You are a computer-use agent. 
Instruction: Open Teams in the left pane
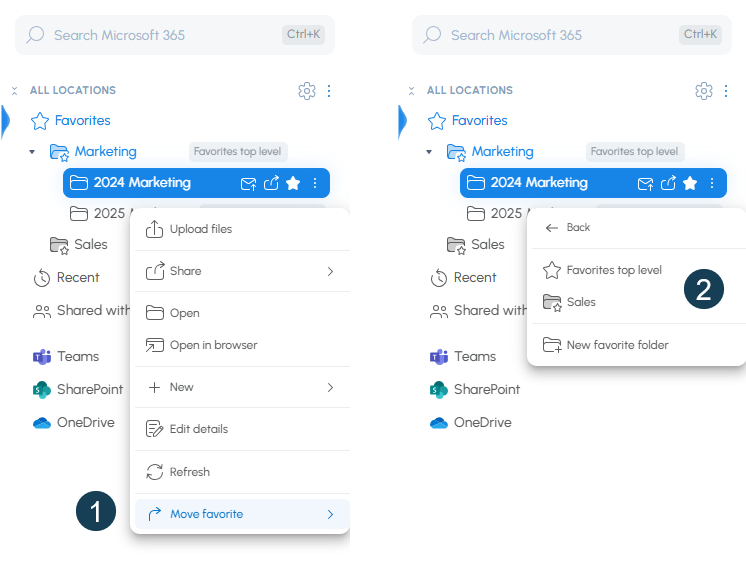[x=66, y=356]
